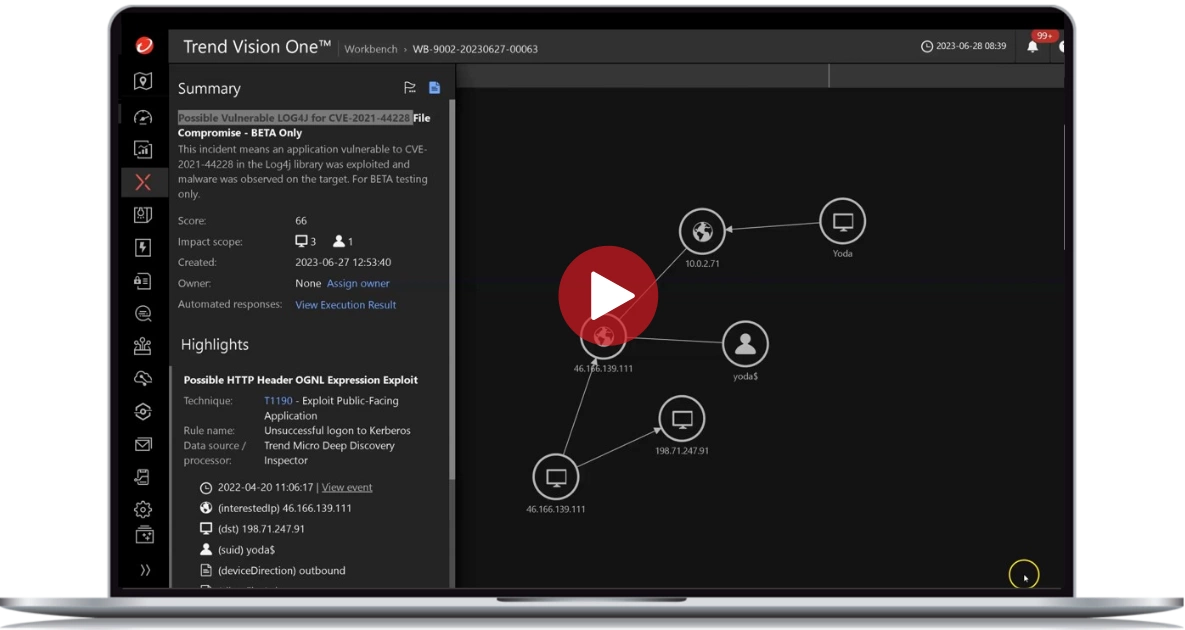This screenshot has width=1185, height=630.
Task: Select the bottom 46.166.139.111 computer node
Action: (555, 477)
